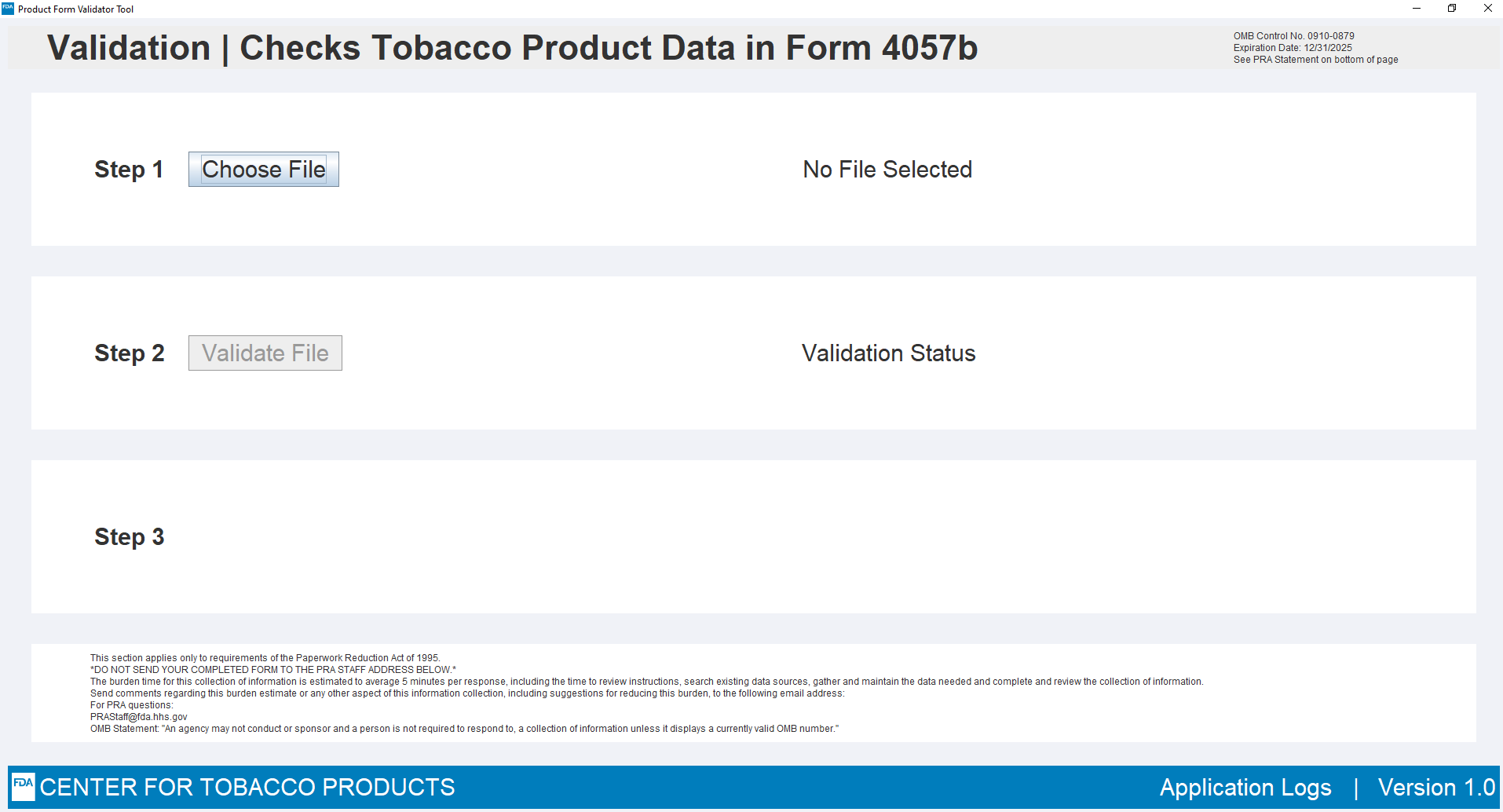Image resolution: width=1503 pixels, height=812 pixels.
Task: Select the Step 3 label
Action: [130, 537]
